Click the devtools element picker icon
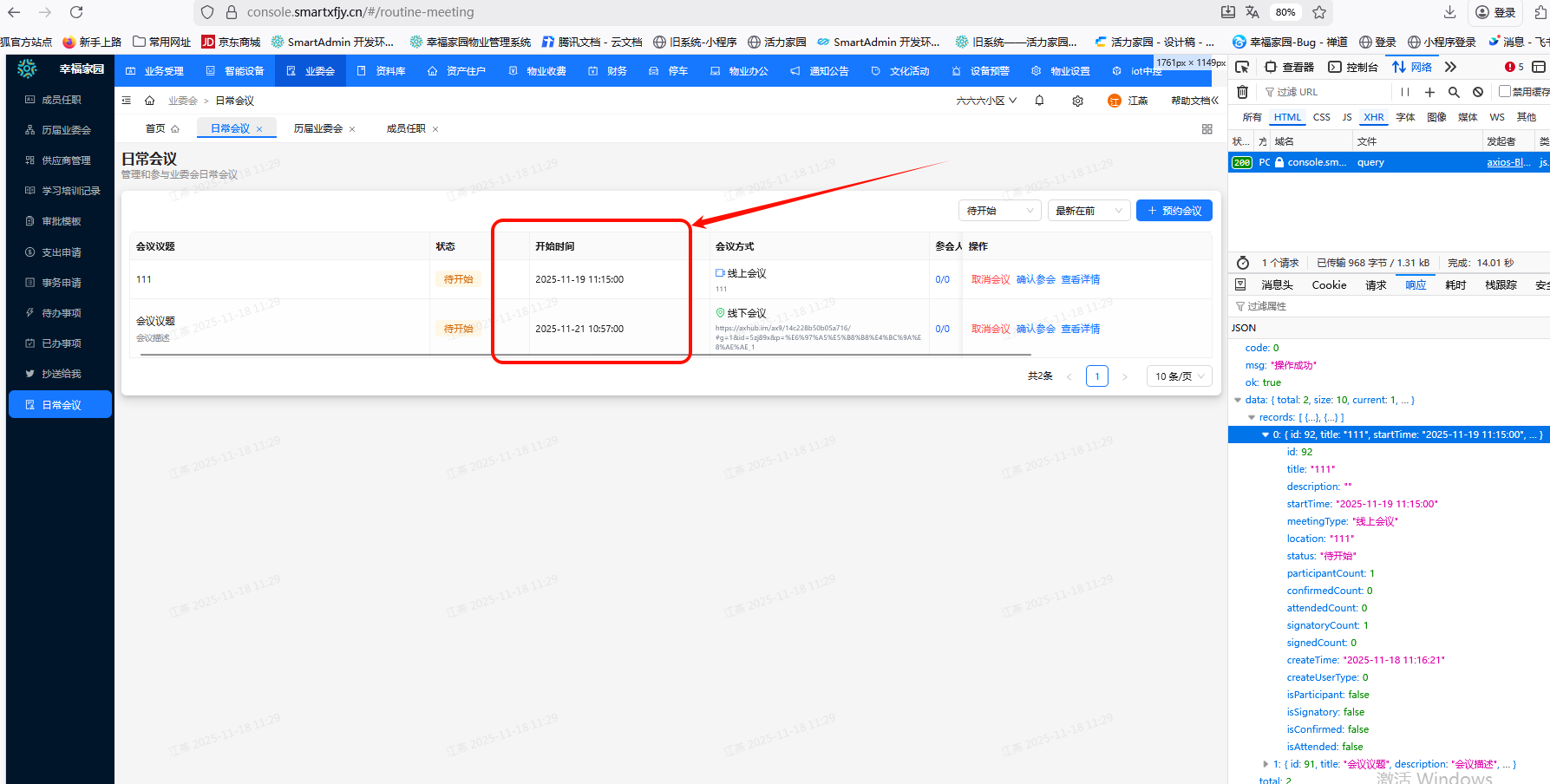Screen dimensions: 1550x784 click(x=1242, y=67)
